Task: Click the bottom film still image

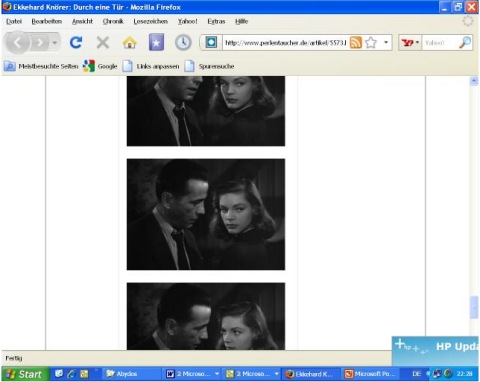Action: pyautogui.click(x=206, y=316)
